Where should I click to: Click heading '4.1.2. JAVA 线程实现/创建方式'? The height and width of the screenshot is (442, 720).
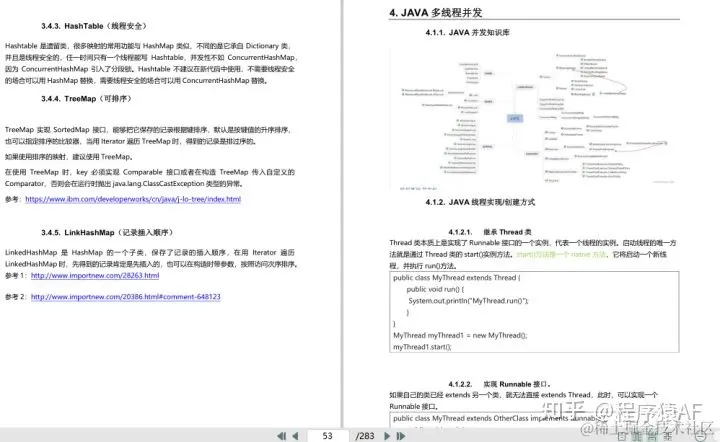pos(480,202)
